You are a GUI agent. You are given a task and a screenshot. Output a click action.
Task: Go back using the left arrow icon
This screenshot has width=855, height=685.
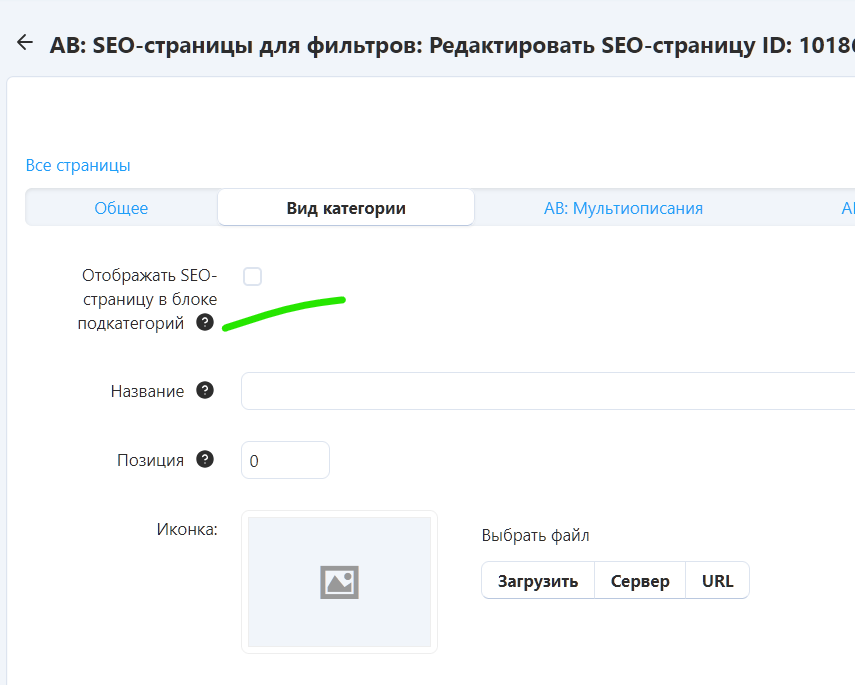[x=25, y=42]
